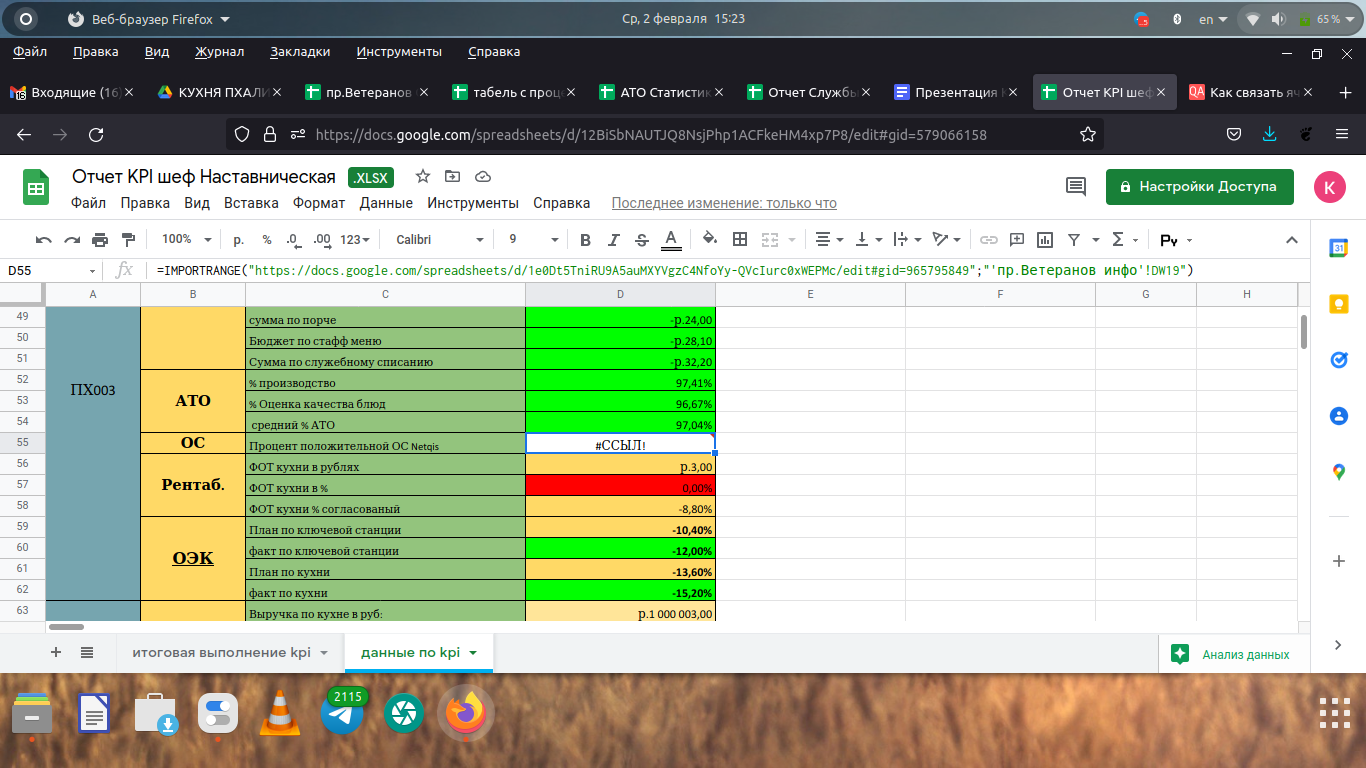Open данные по kpi tab dropdown arrow

[473, 653]
